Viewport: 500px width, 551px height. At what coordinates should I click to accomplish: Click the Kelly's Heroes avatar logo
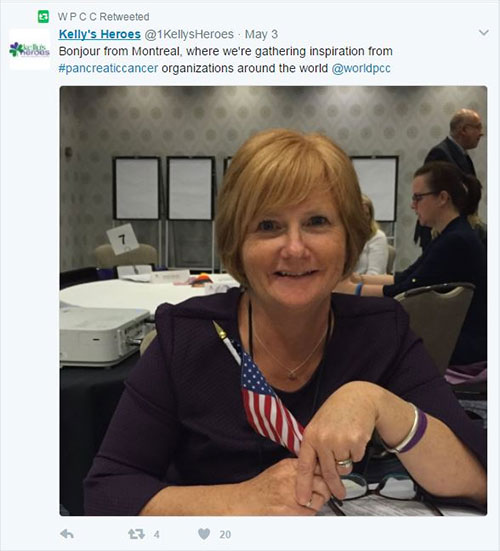pos(30,50)
